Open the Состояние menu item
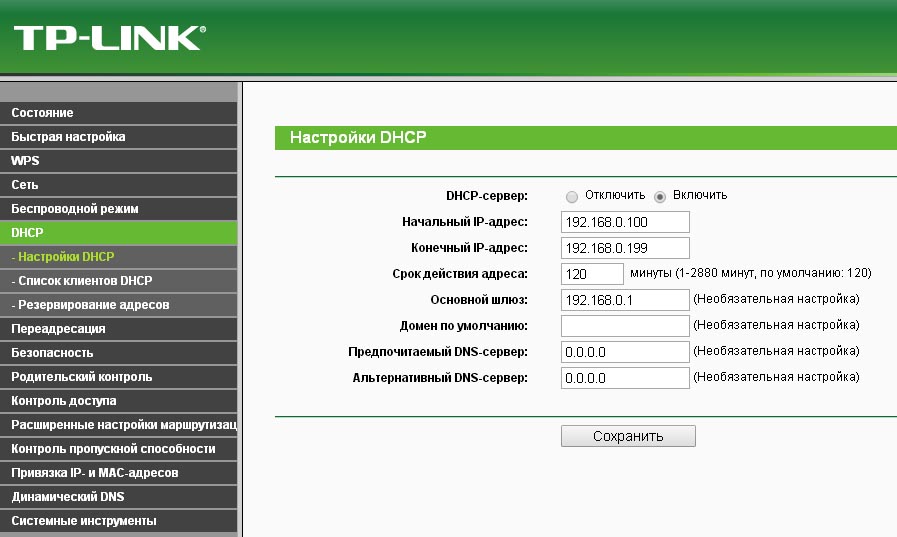This screenshot has height=537, width=897. pyautogui.click(x=42, y=113)
